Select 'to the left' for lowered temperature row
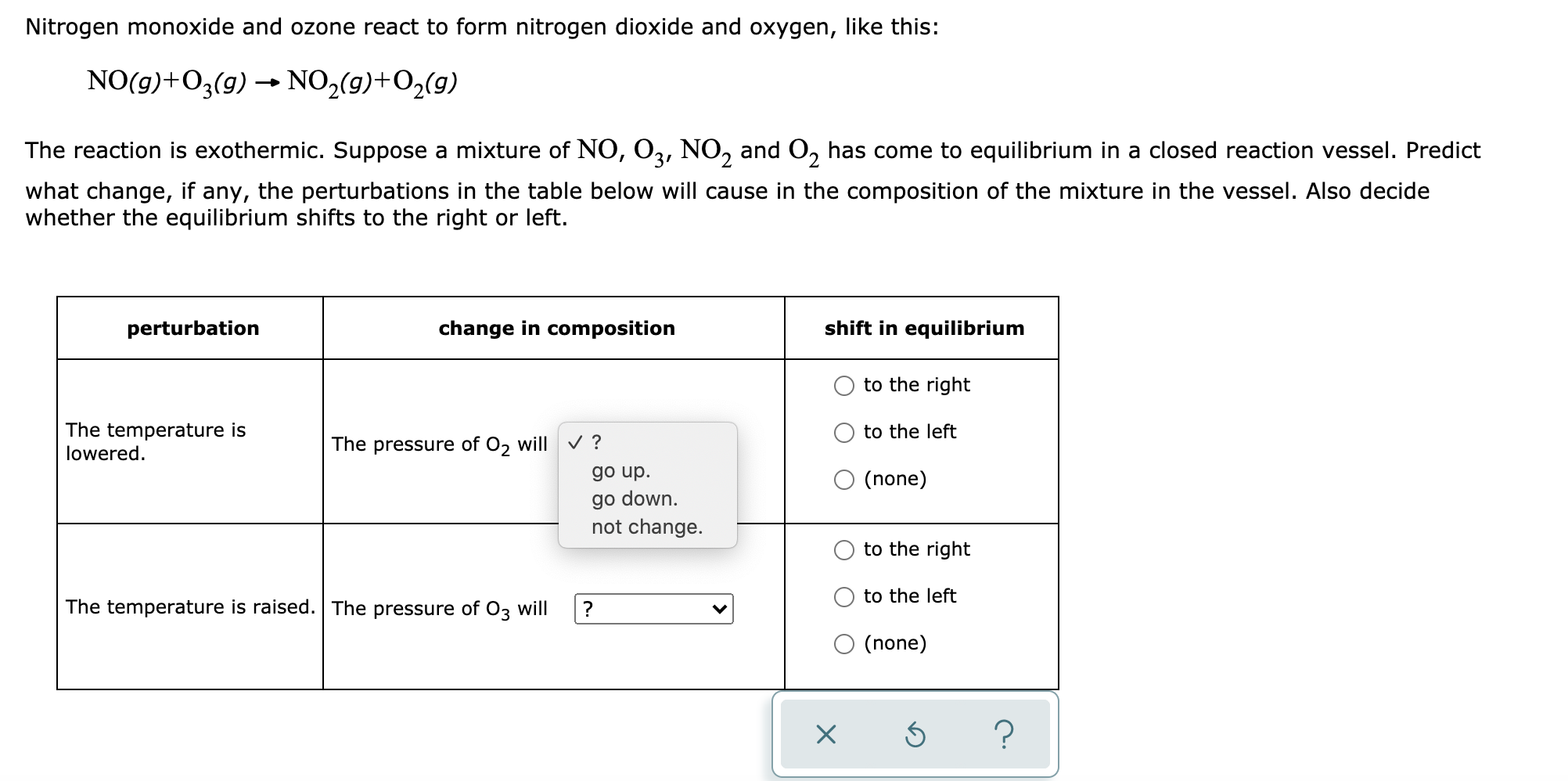 click(843, 431)
